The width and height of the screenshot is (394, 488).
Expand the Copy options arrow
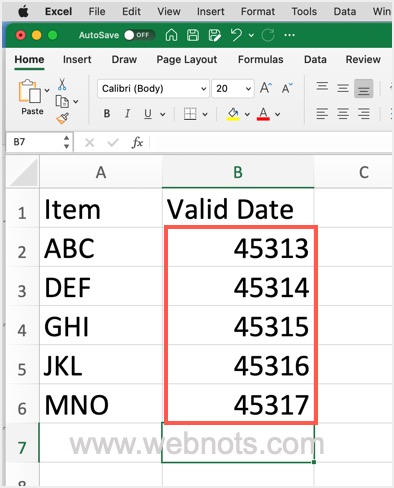click(76, 101)
